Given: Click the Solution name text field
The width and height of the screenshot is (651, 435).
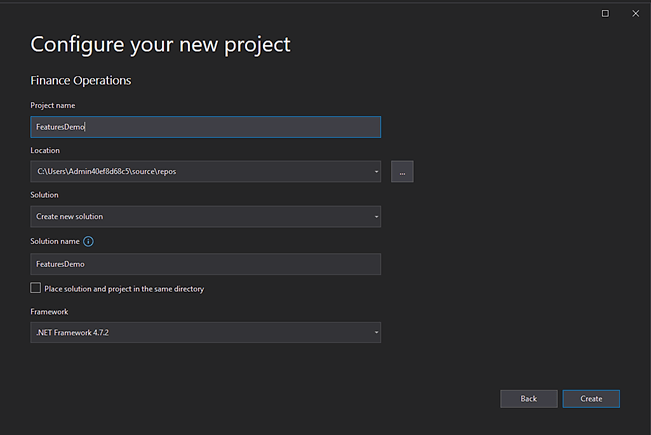Looking at the screenshot, I should click(205, 264).
